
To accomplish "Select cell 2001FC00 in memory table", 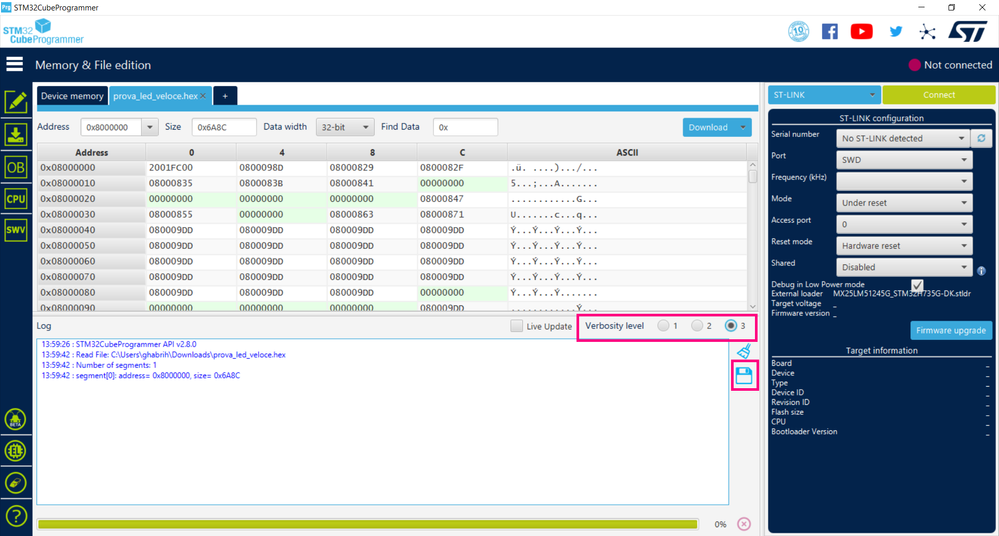I will click(190, 168).
